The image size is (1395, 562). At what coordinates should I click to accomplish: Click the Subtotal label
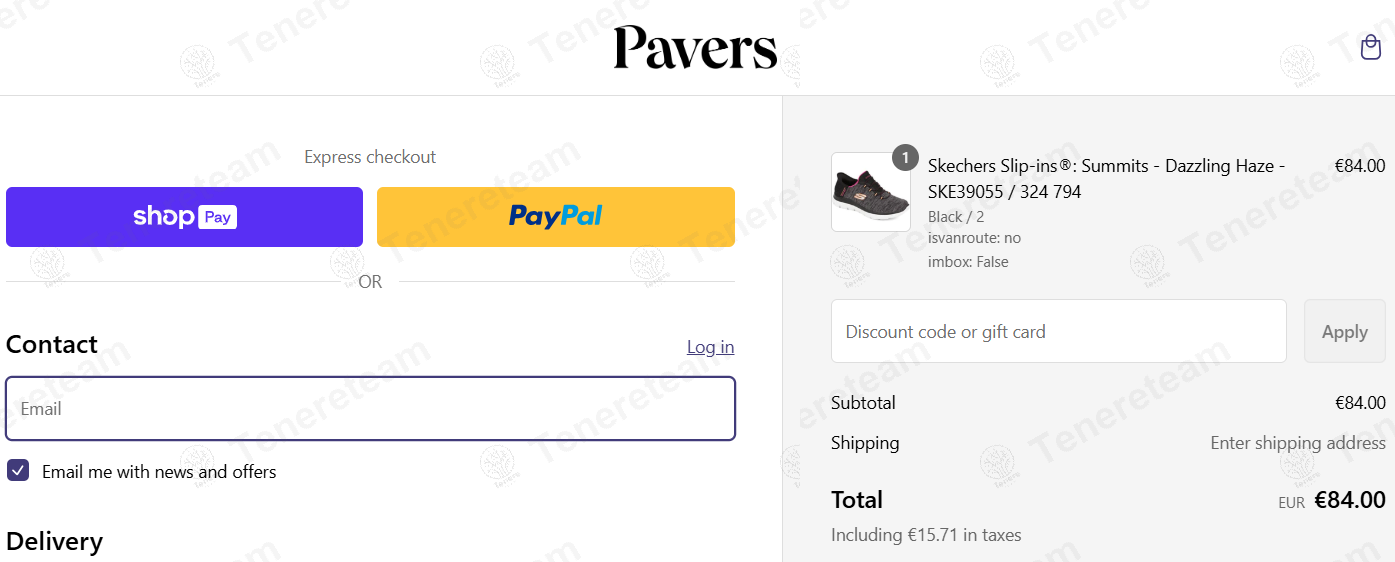[863, 403]
